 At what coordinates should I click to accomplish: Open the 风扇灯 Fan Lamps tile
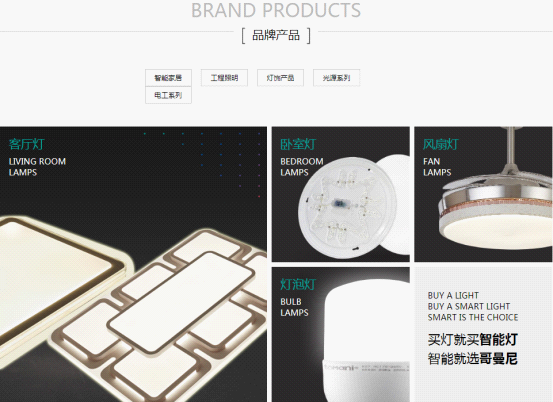point(483,194)
